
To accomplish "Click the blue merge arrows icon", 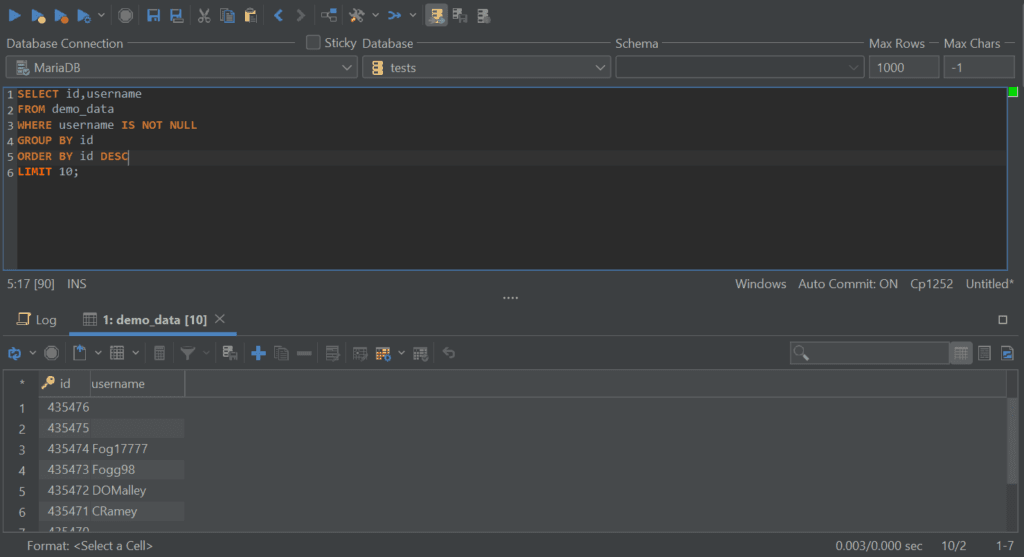I will [x=394, y=15].
